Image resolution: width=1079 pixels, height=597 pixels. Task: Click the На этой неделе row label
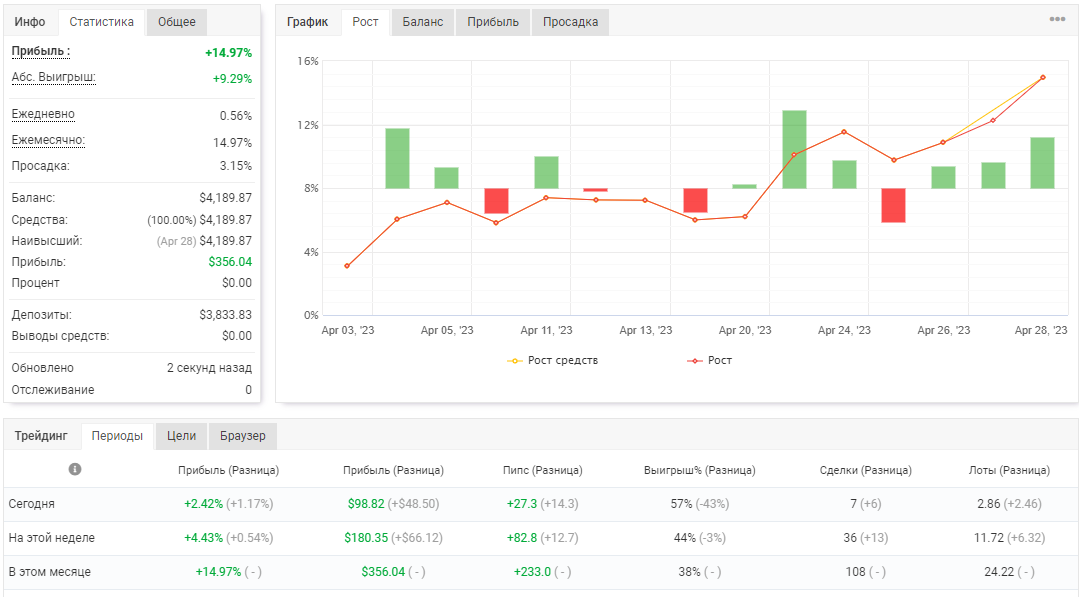(52, 538)
